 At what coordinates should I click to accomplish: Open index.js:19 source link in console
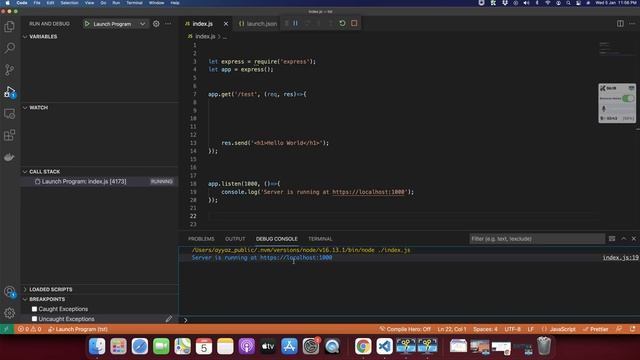pos(620,258)
